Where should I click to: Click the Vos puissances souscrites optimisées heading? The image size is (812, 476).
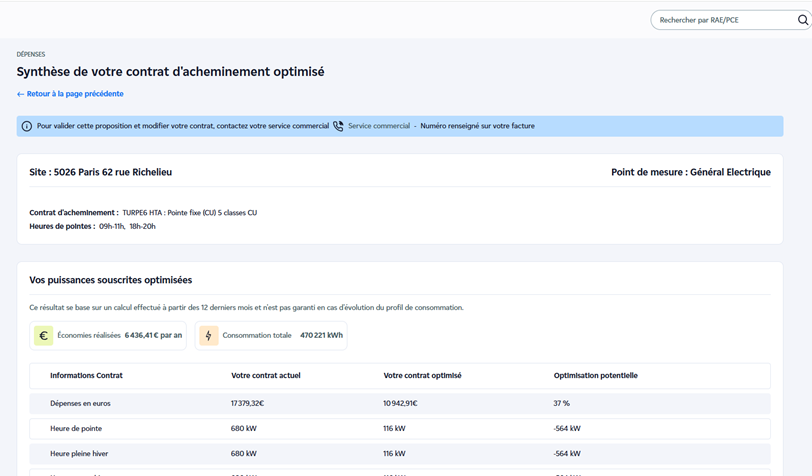[111, 280]
